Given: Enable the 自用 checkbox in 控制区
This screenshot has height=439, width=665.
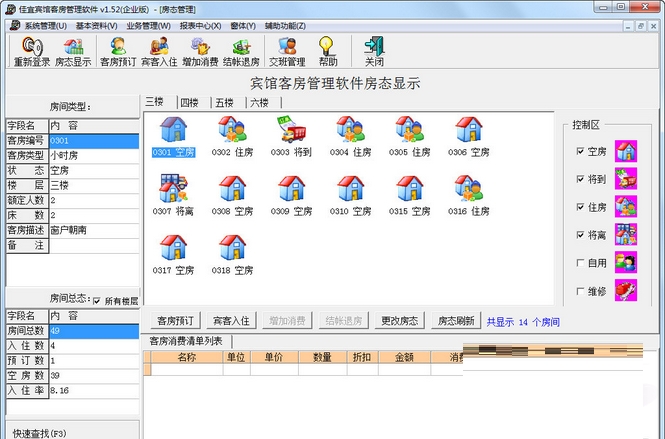Looking at the screenshot, I should [x=581, y=263].
